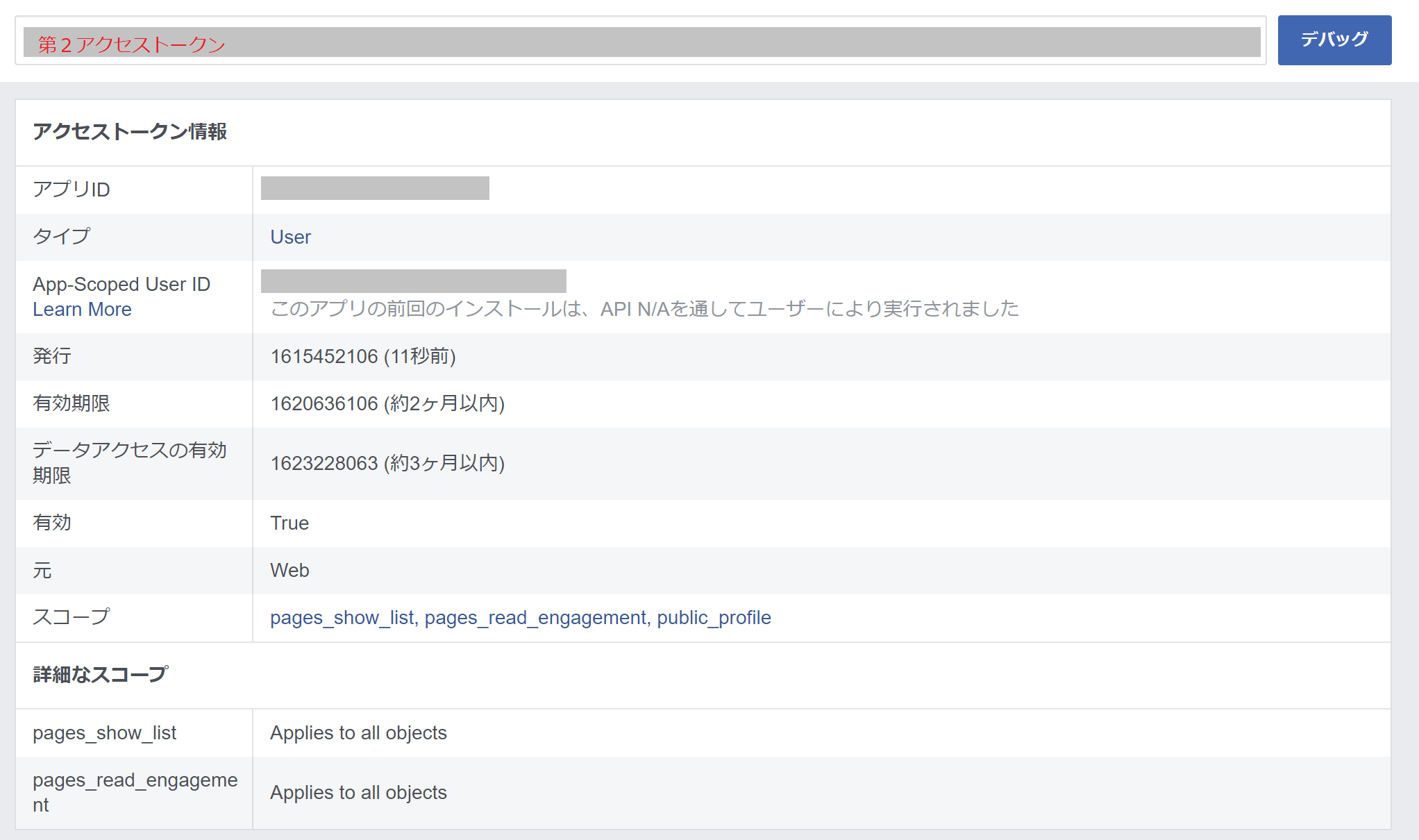The image size is (1419, 840).
Task: Click pages_read_engagement in detailed scopes table
Action: click(135, 793)
